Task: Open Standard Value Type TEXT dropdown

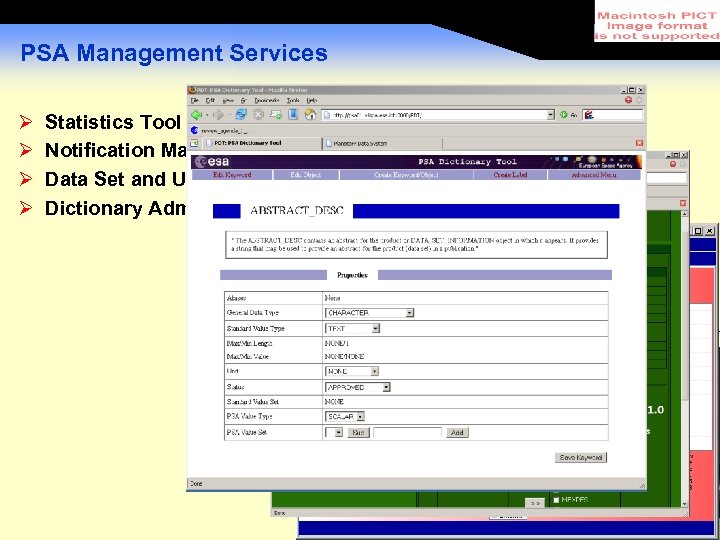Action: pos(353,329)
